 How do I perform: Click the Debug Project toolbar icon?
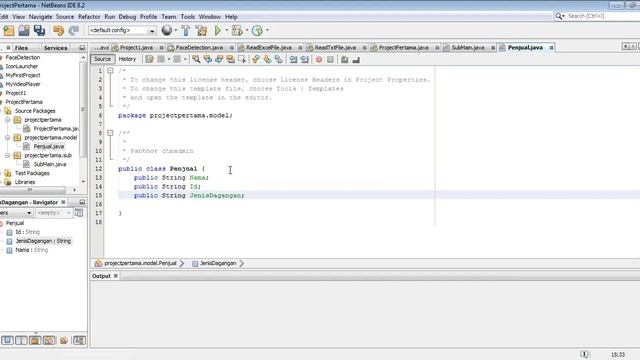point(237,30)
